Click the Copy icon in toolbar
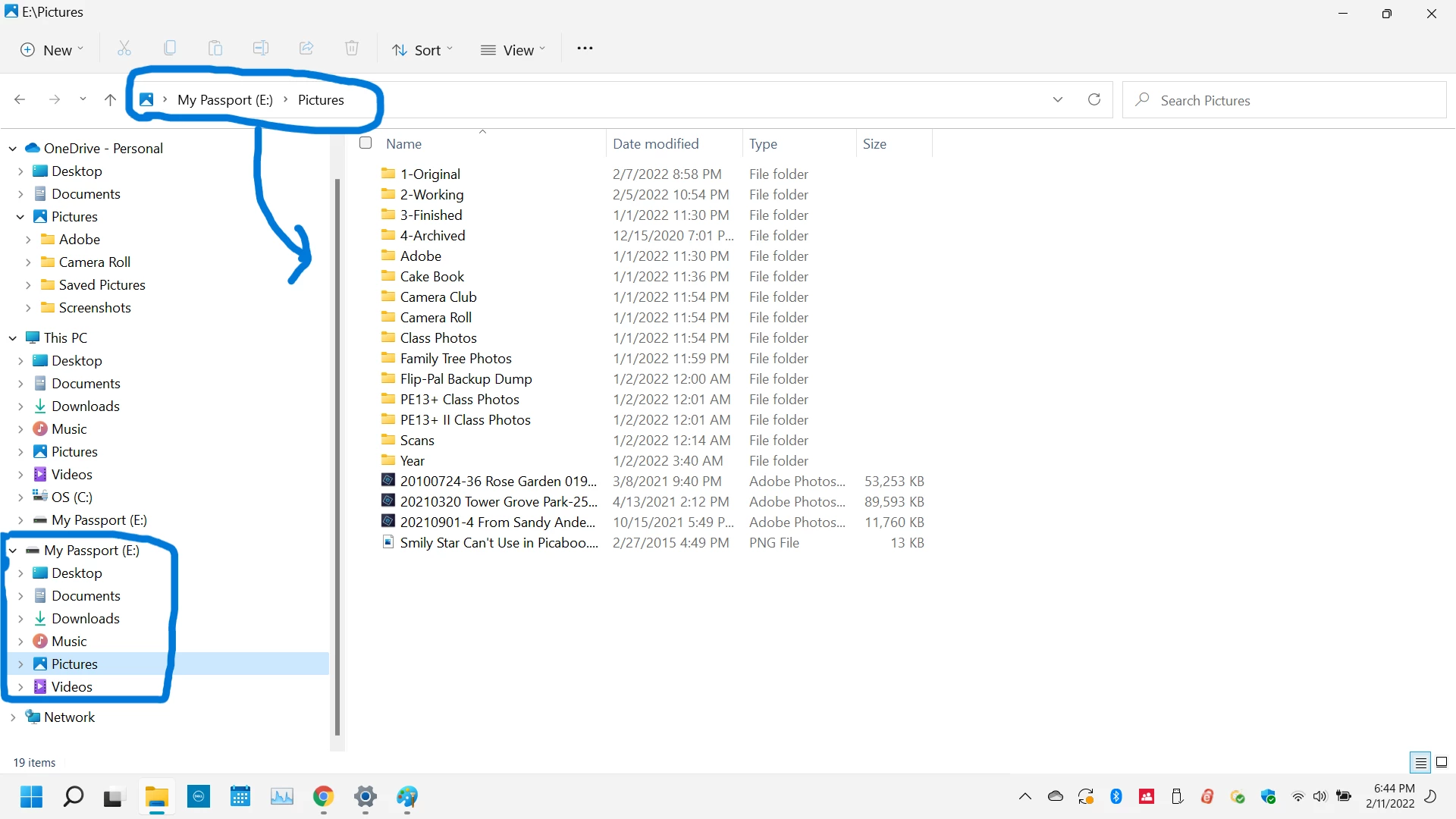 [170, 49]
